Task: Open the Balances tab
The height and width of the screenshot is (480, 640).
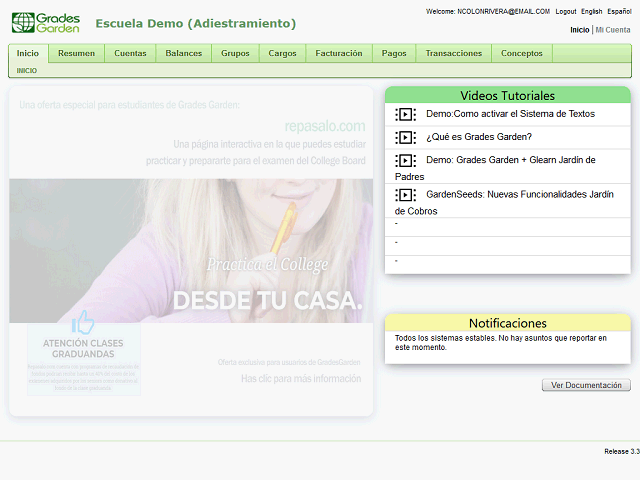Action: (x=183, y=53)
